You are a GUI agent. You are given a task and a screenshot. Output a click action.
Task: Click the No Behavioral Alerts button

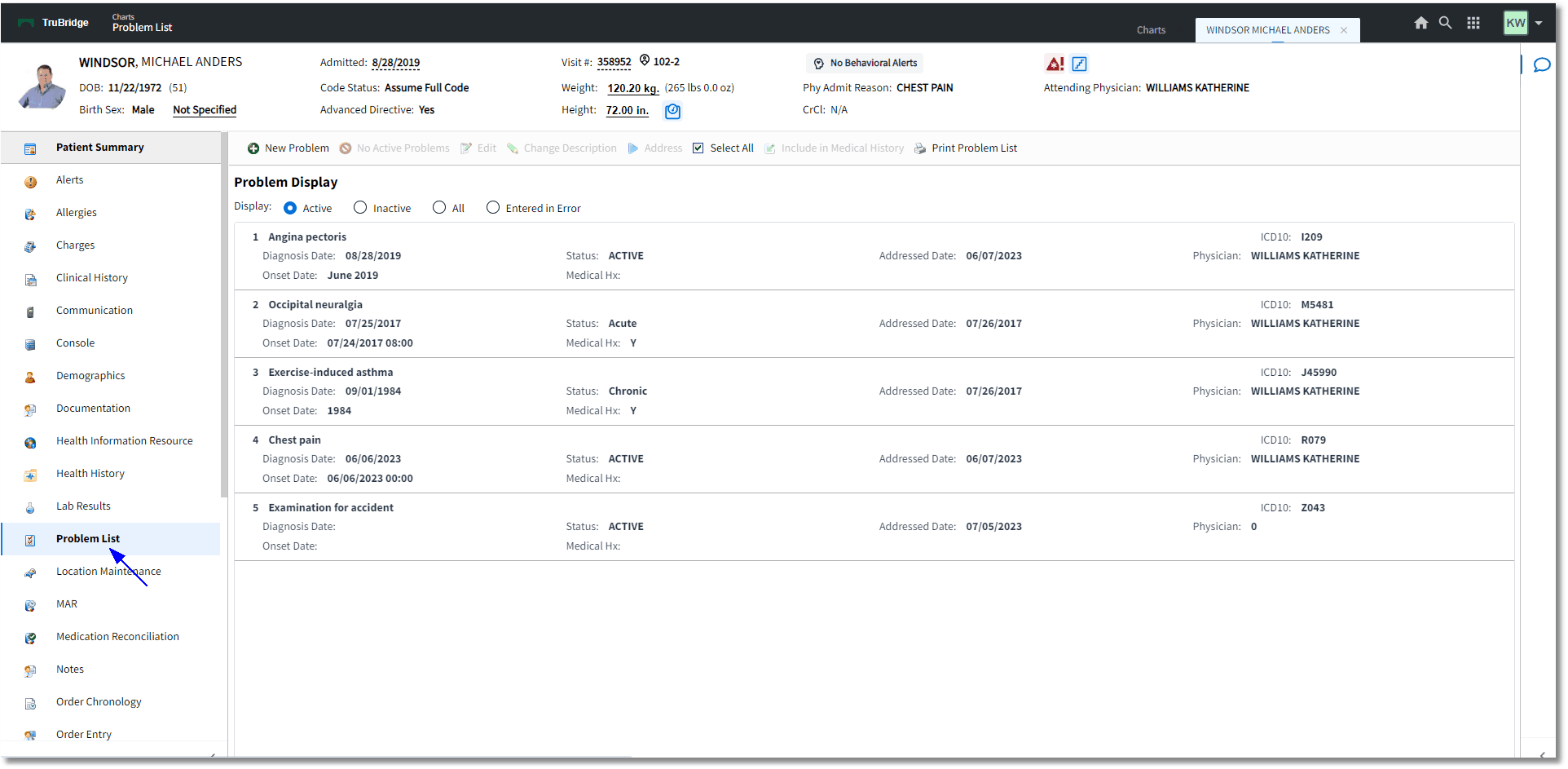tap(865, 63)
